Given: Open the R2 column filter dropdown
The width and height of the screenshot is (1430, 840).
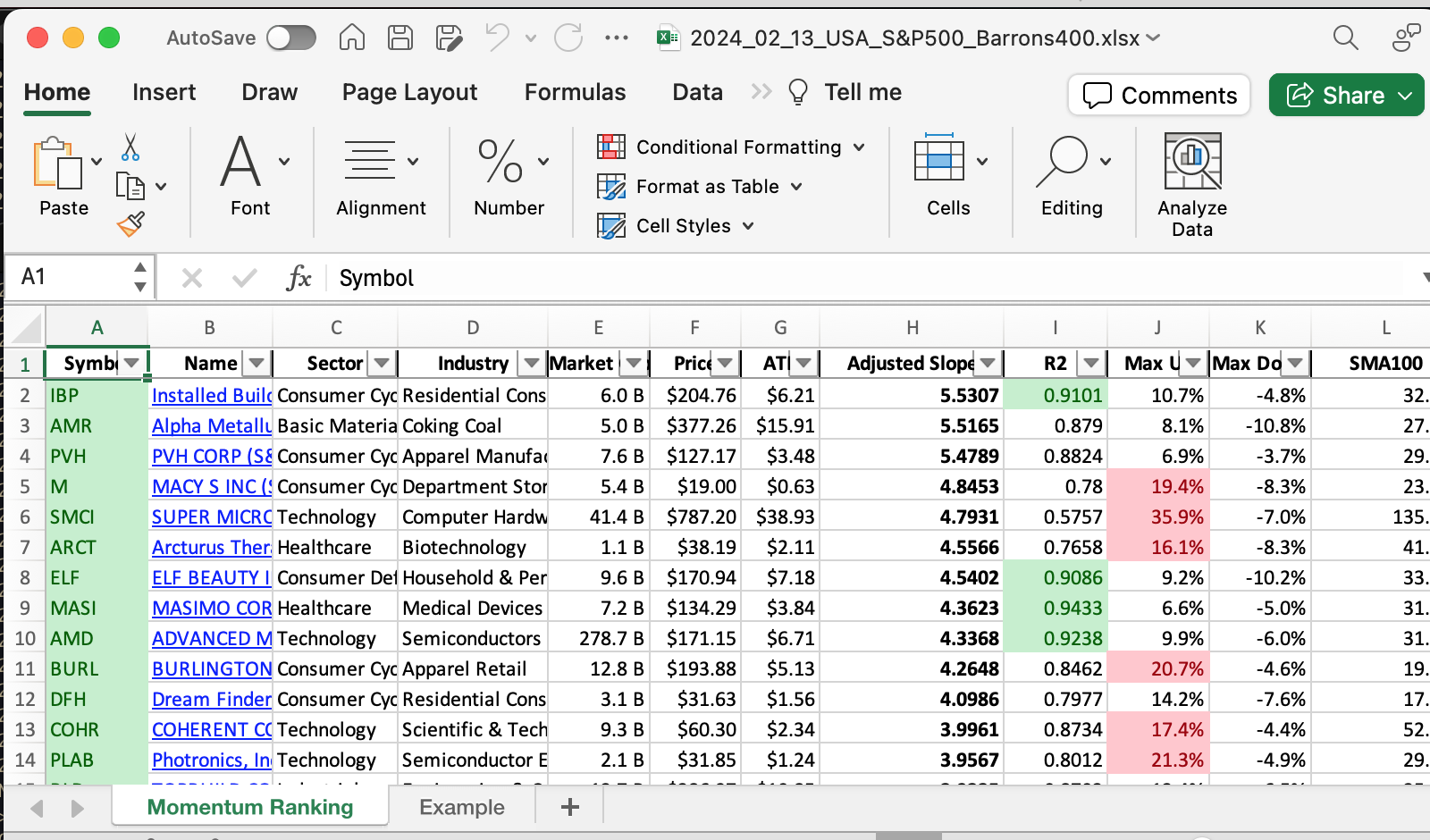Looking at the screenshot, I should pyautogui.click(x=1090, y=363).
